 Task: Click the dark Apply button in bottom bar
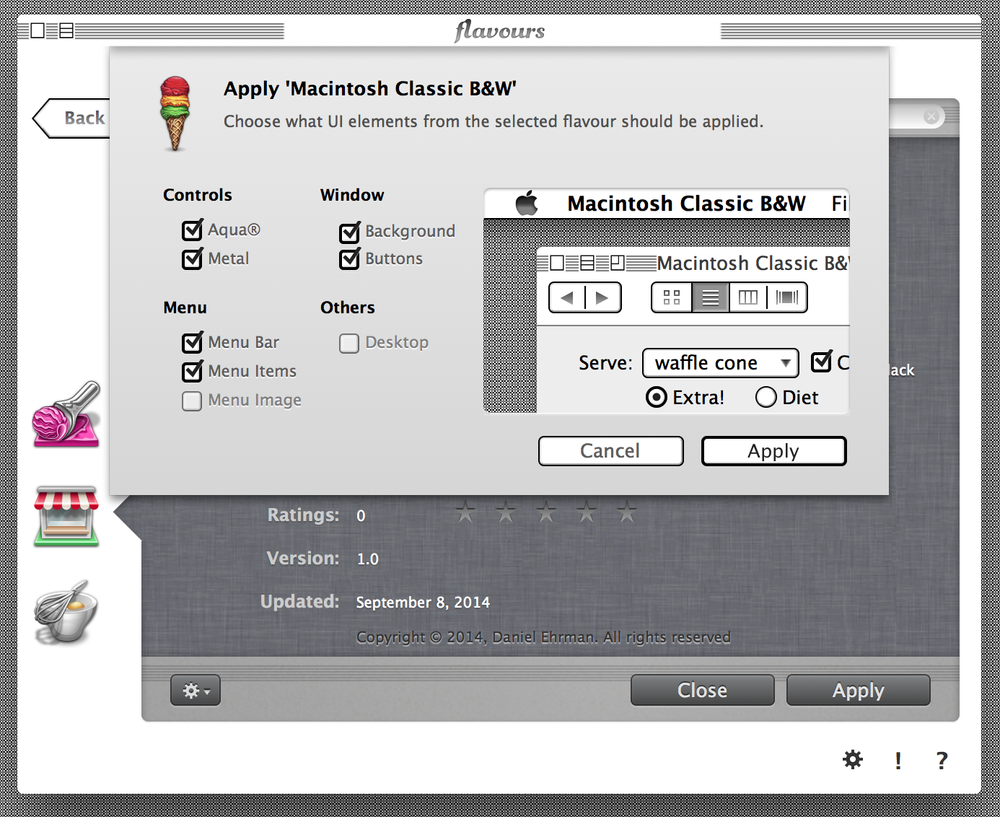[858, 690]
